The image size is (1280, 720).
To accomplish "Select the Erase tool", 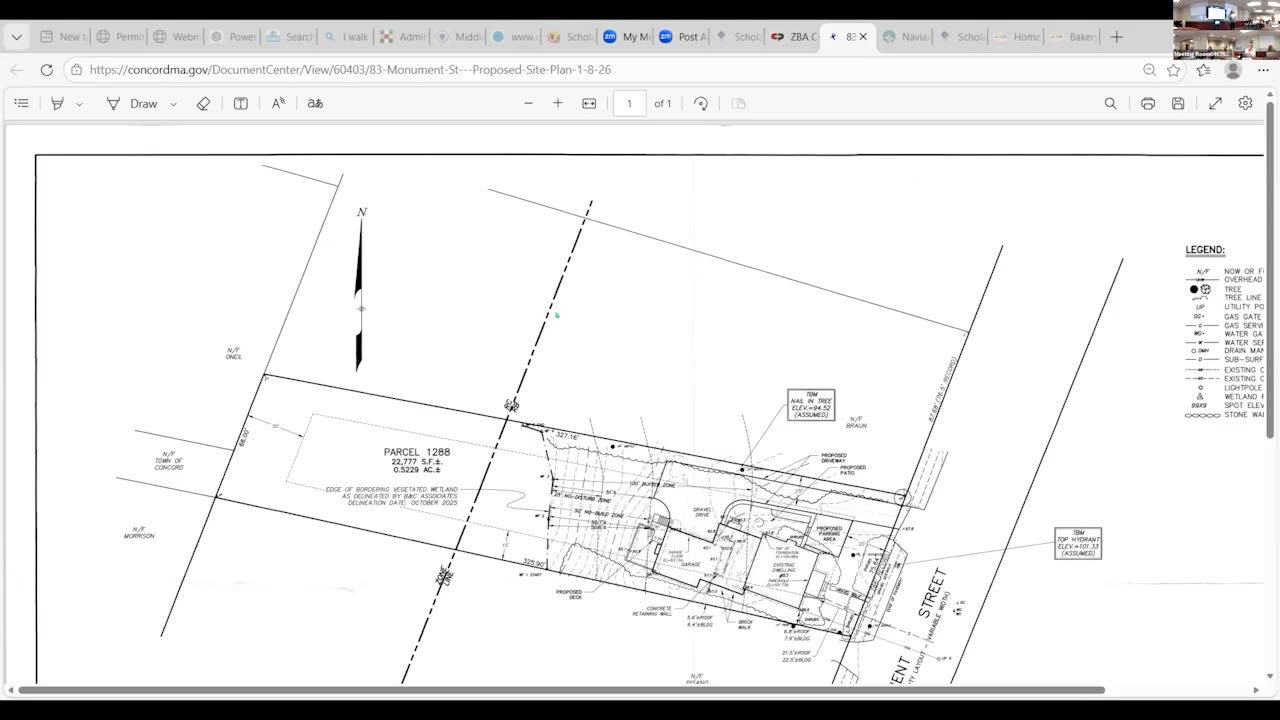I will point(203,103).
